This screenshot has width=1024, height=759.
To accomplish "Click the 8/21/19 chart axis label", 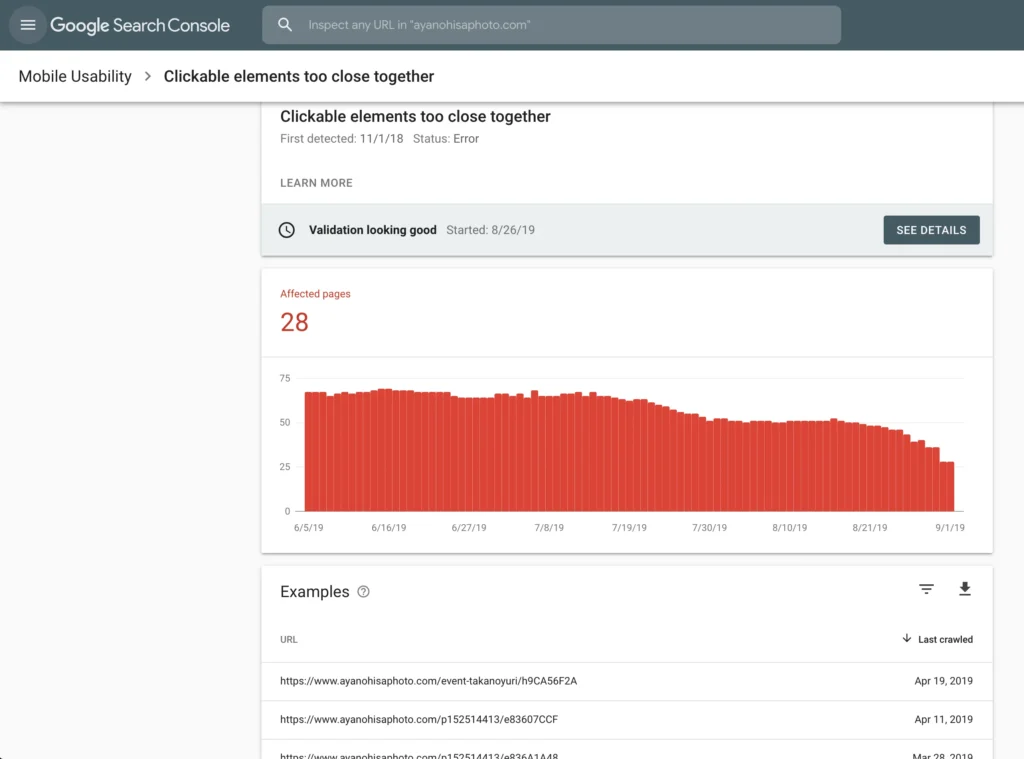I will pyautogui.click(x=869, y=528).
